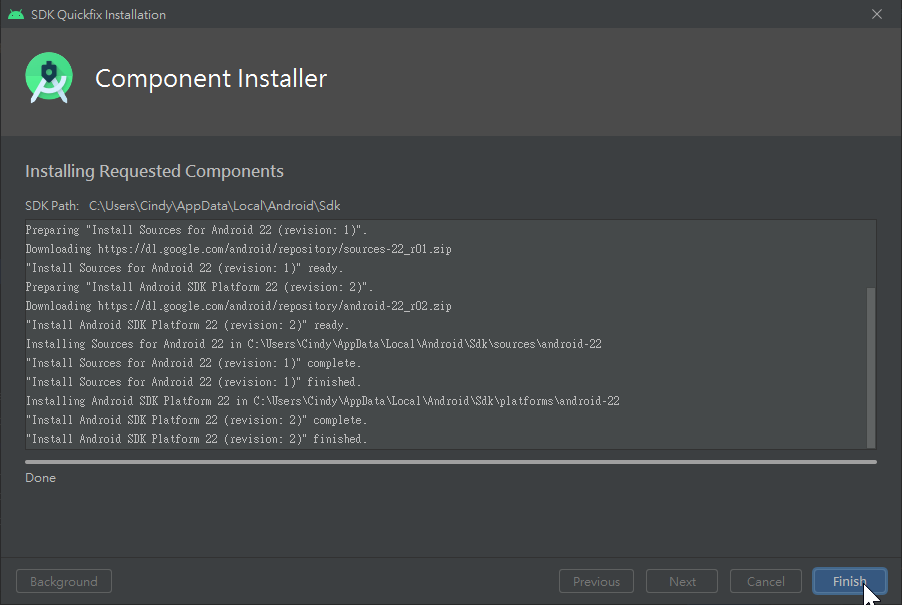Click 'Preparing Install Sources for Android 22' line

point(196,230)
